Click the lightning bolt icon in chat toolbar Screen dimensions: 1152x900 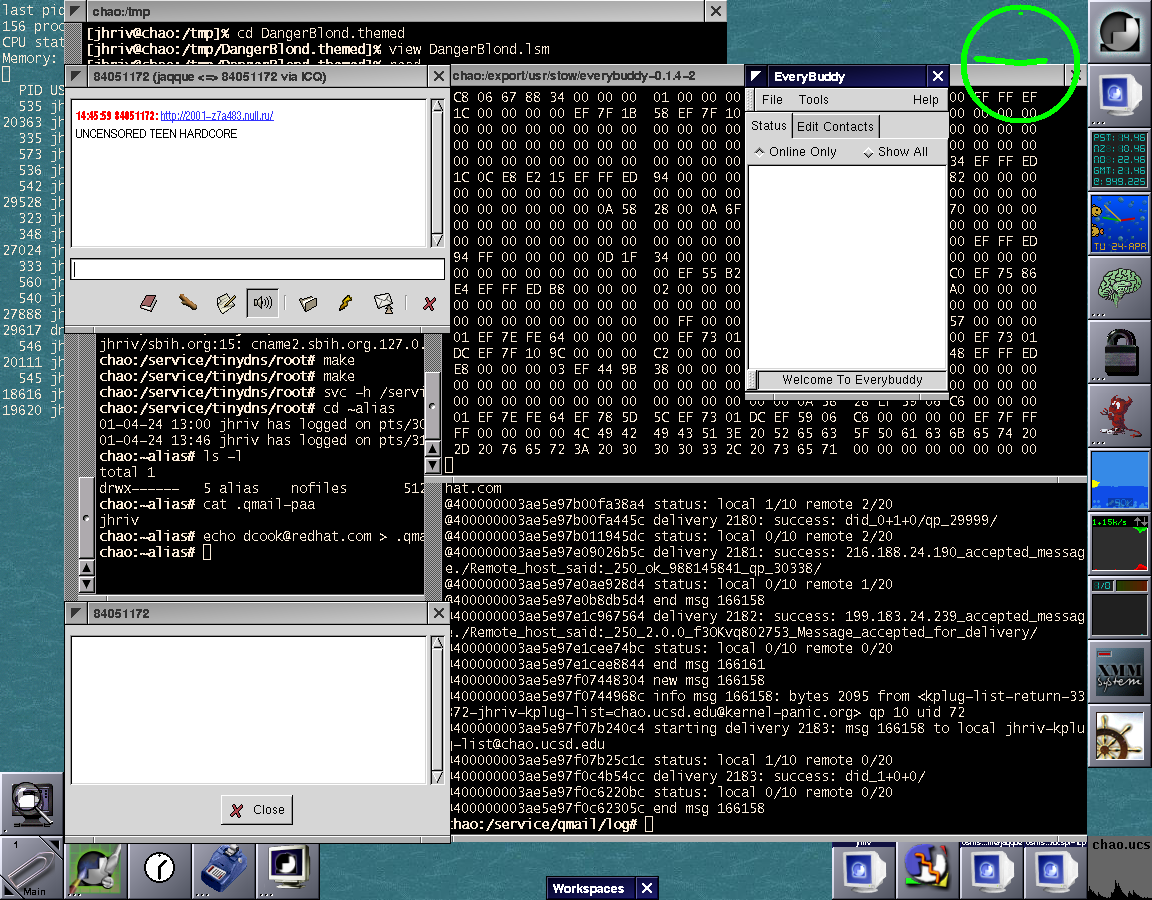click(345, 302)
